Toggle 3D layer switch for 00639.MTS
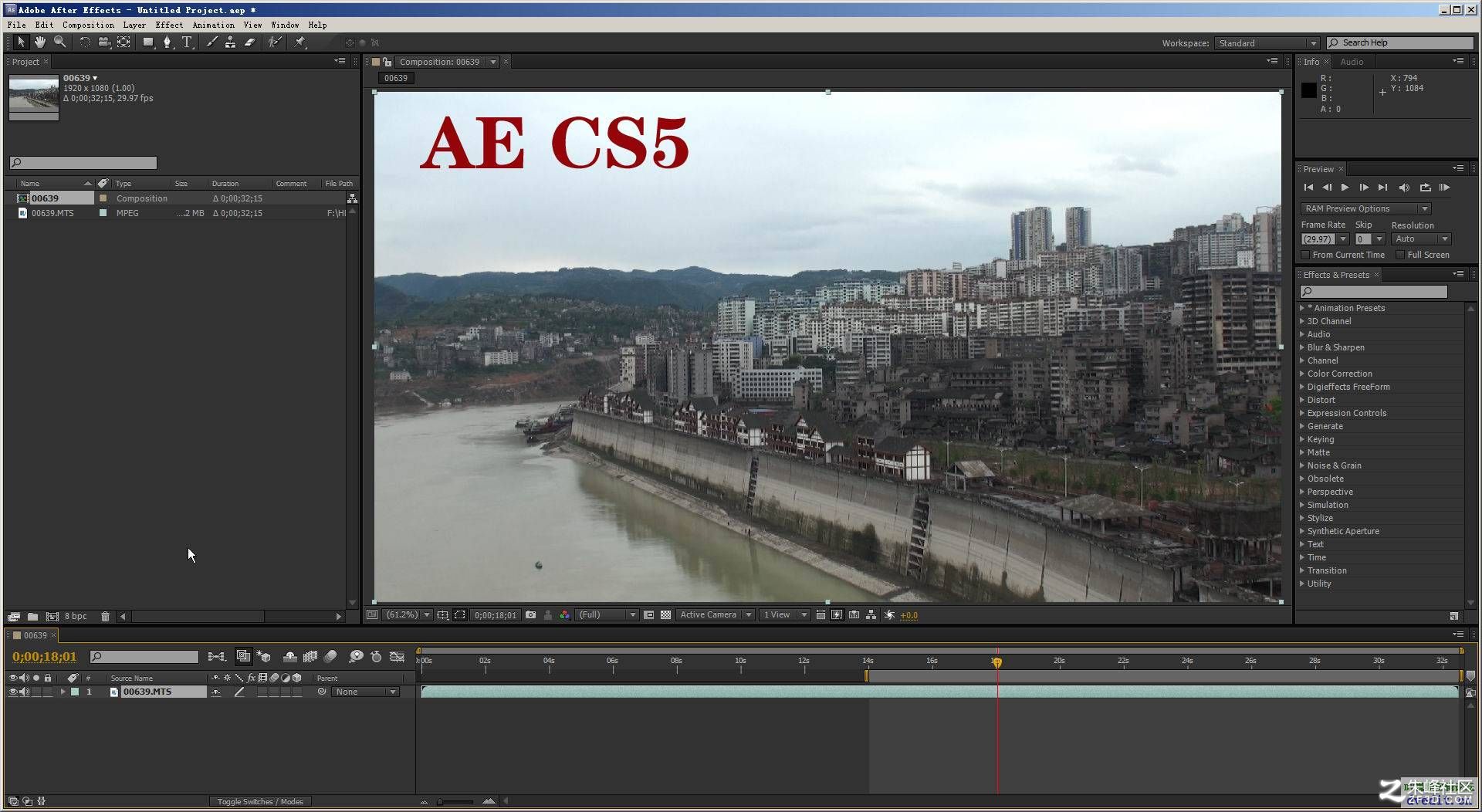 pyautogui.click(x=297, y=692)
